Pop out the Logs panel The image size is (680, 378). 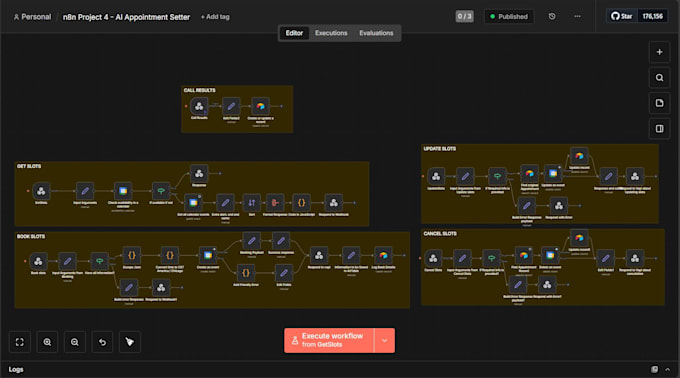coord(654,369)
